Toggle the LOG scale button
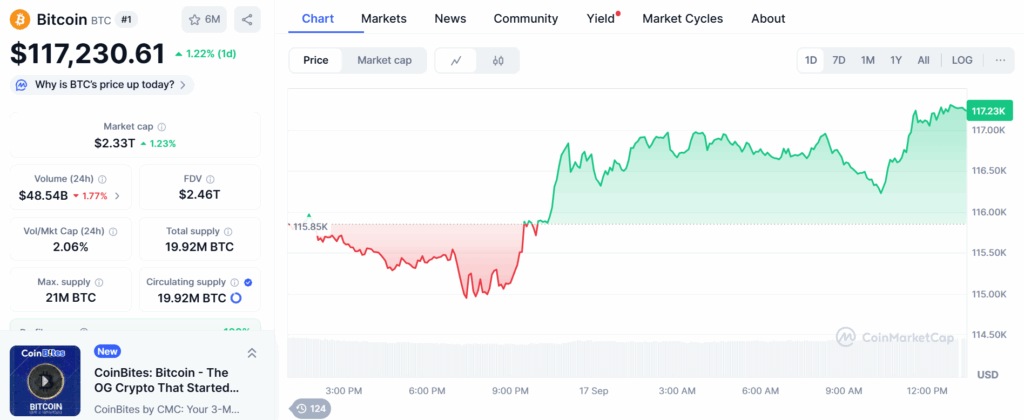Image resolution: width=1024 pixels, height=420 pixels. pyautogui.click(x=962, y=60)
